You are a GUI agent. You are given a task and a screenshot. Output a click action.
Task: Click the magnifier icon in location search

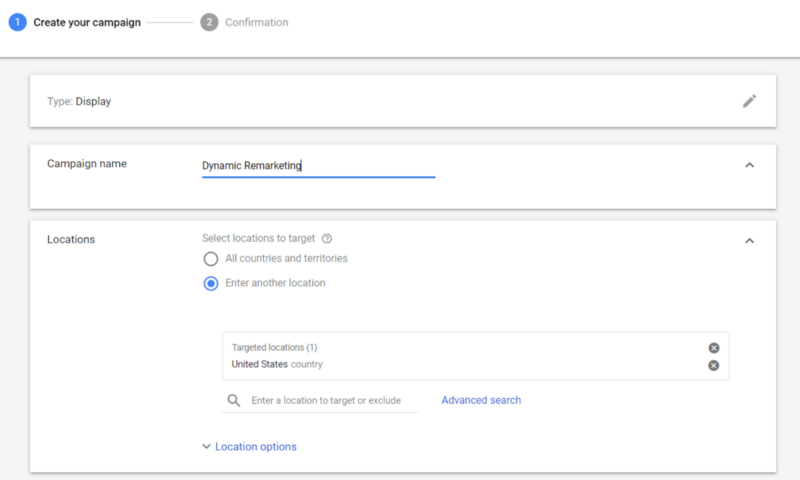234,400
